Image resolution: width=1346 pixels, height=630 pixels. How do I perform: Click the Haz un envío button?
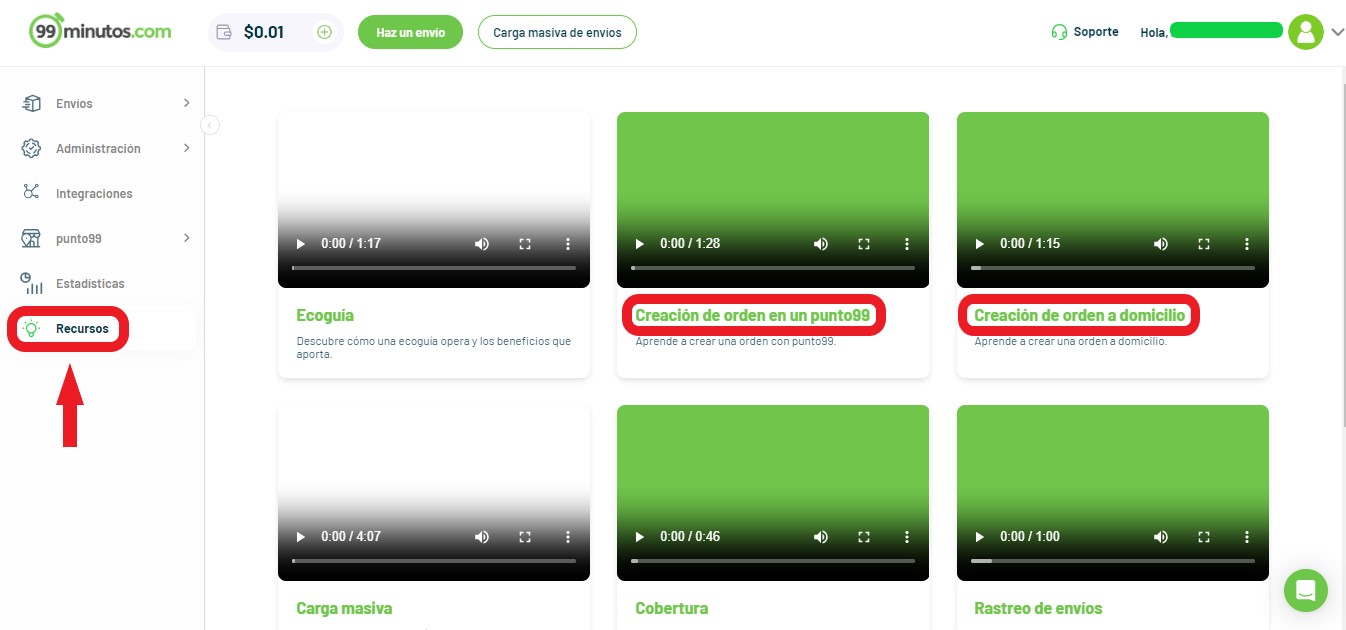[410, 32]
